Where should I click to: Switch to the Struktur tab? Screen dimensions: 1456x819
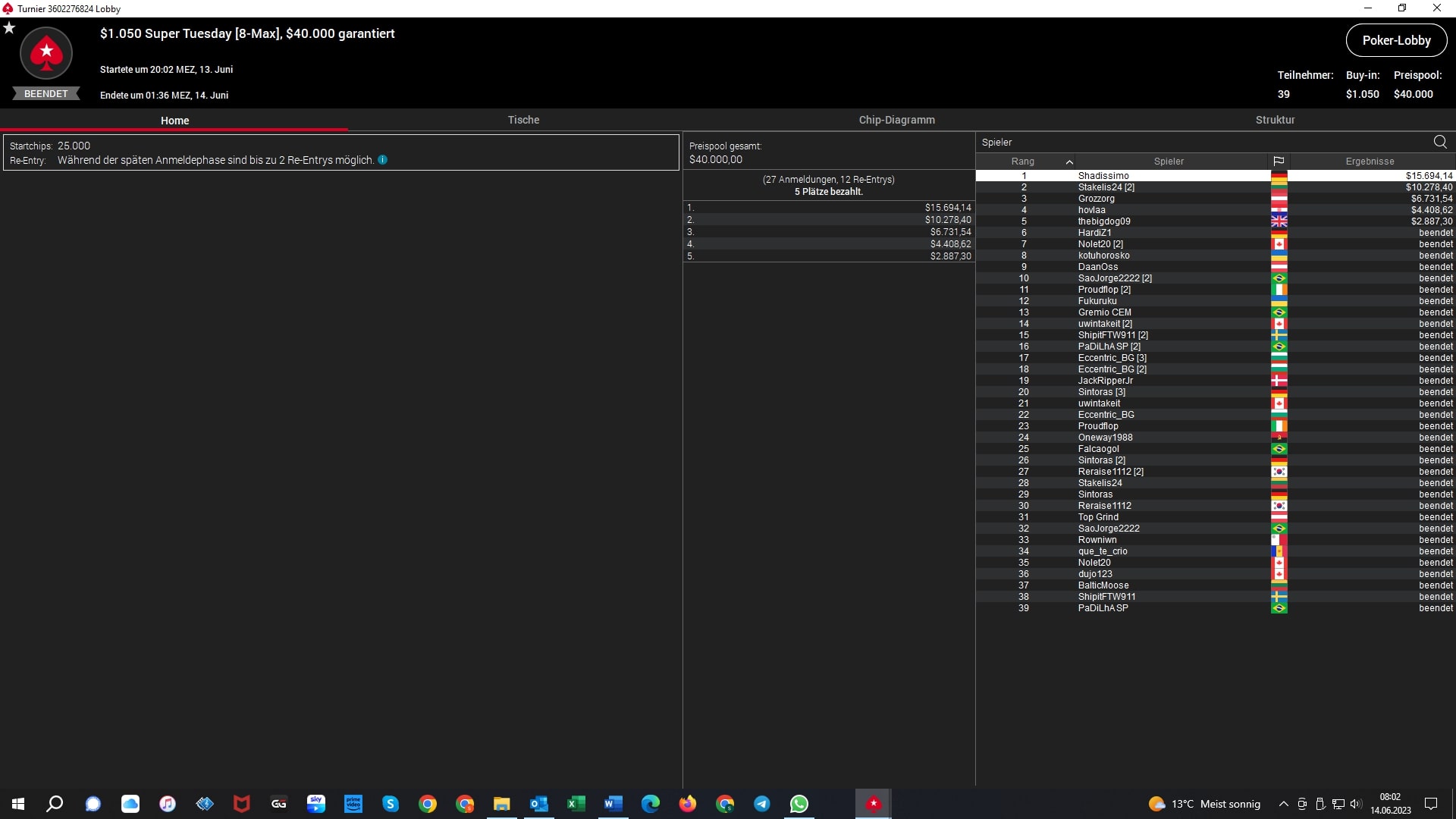(x=1275, y=120)
